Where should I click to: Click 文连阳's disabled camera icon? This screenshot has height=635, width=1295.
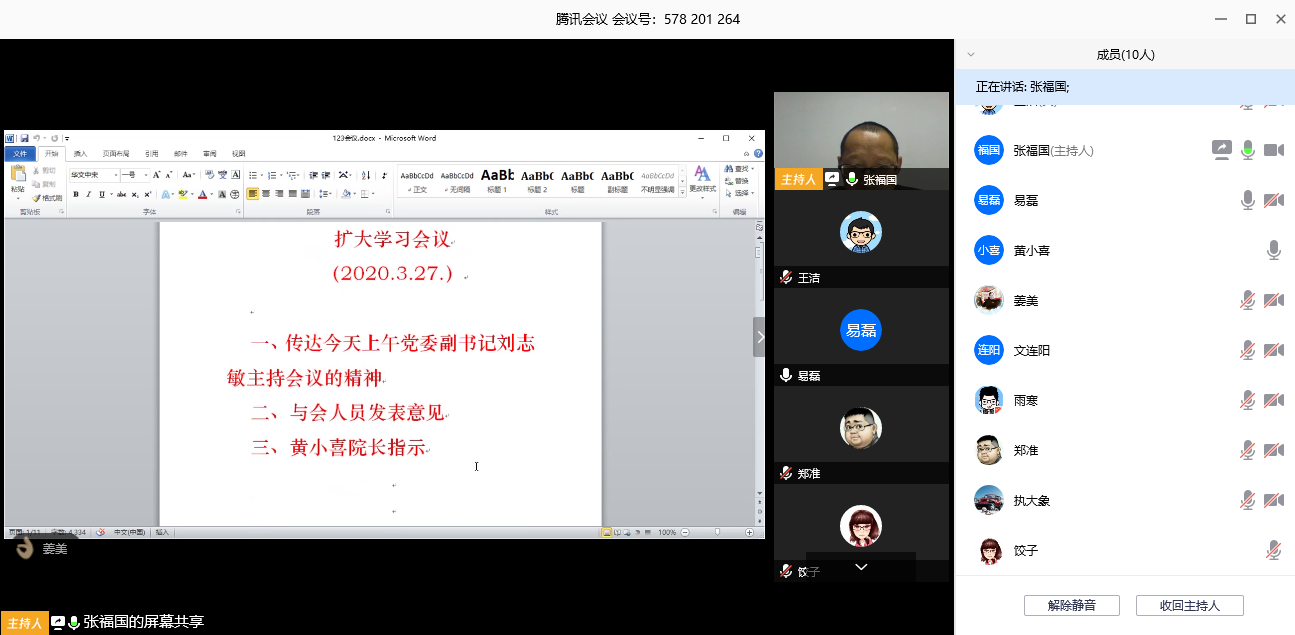pos(1273,350)
